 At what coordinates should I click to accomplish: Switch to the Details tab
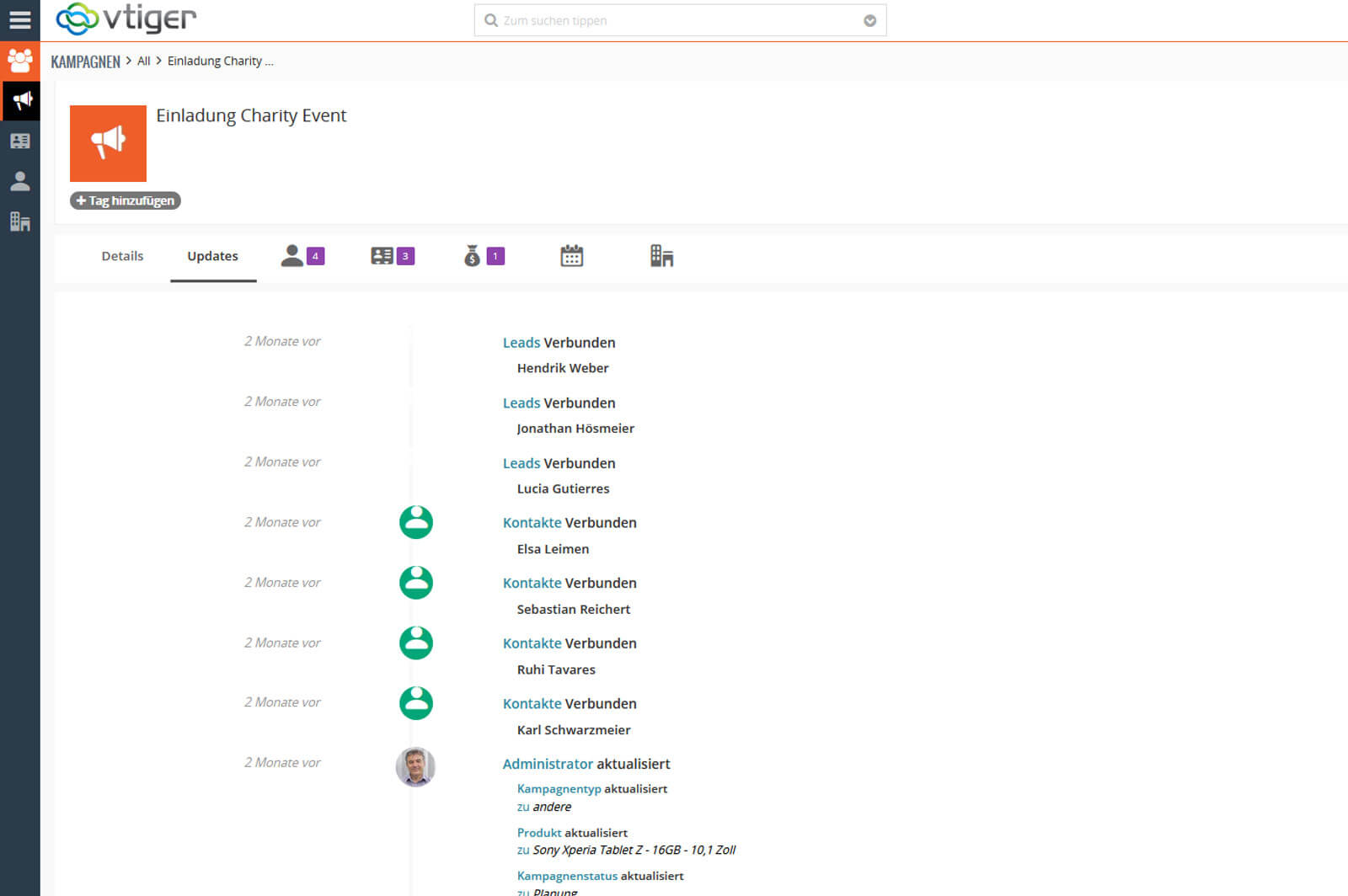(x=122, y=256)
